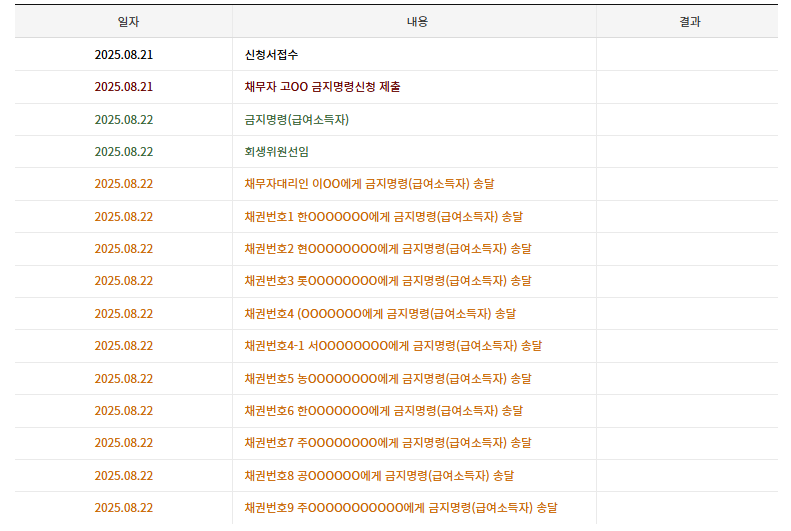The width and height of the screenshot is (791, 531).
Task: Open the 금지명령(급여소득자) entry without 송달
Action: [297, 120]
